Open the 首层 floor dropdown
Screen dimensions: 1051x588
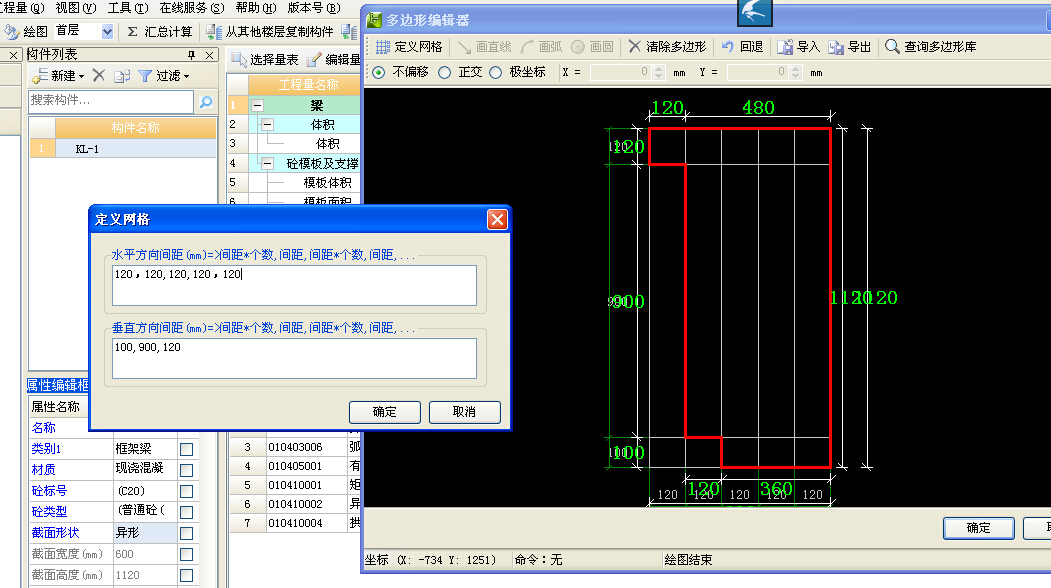pos(107,32)
